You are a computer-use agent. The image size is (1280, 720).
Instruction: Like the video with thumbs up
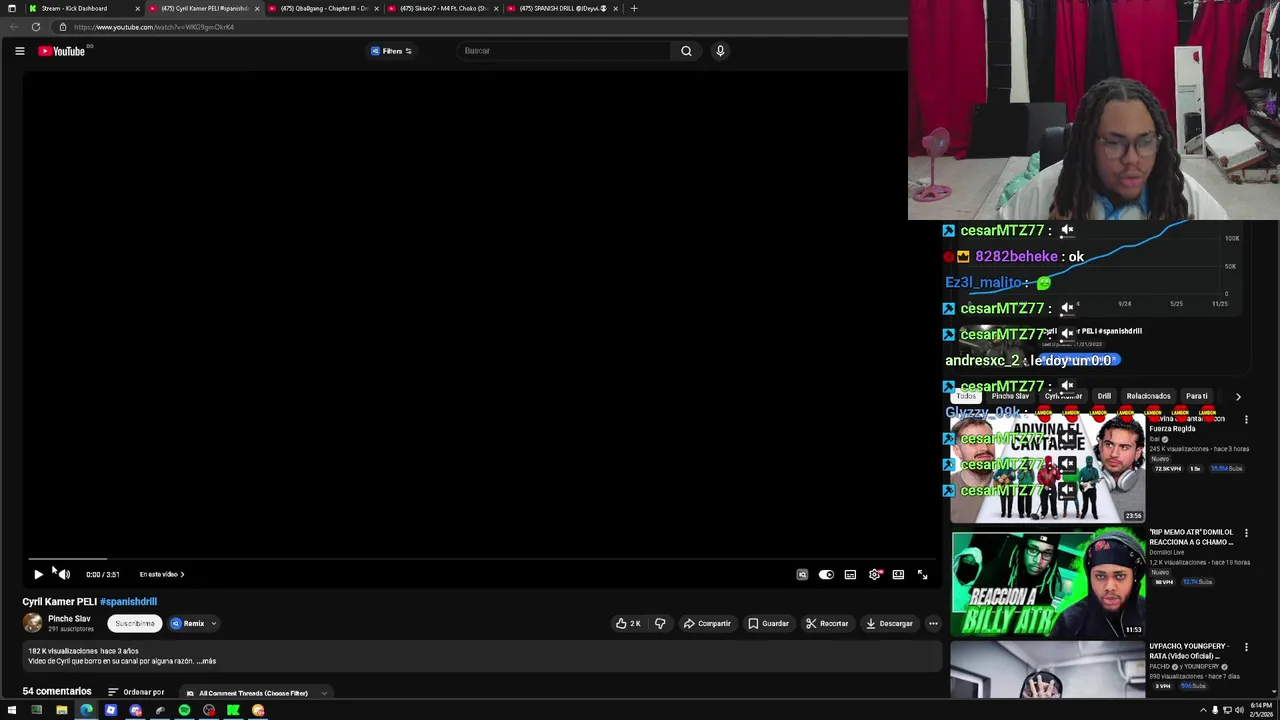[628, 623]
